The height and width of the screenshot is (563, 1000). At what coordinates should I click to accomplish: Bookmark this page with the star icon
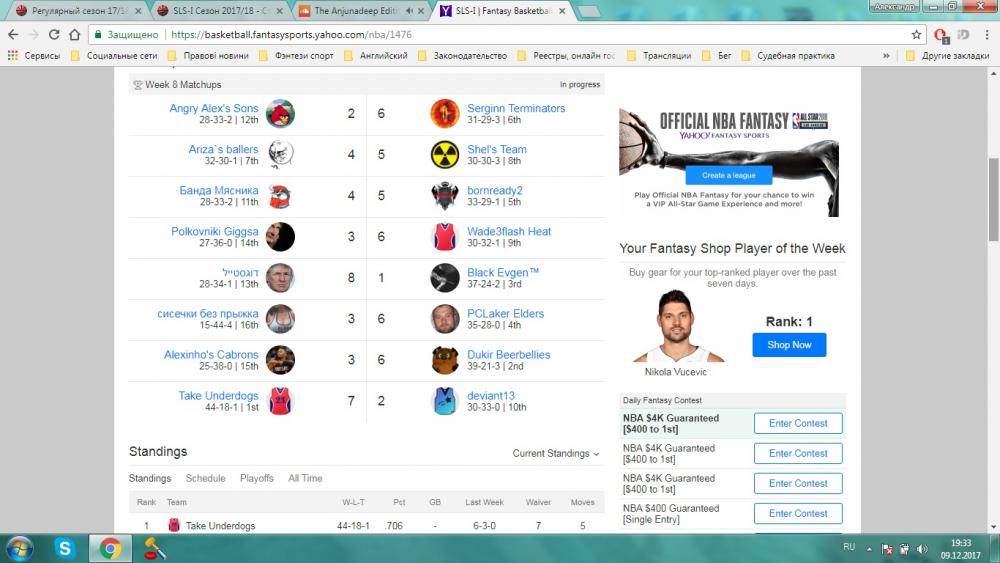[916, 34]
